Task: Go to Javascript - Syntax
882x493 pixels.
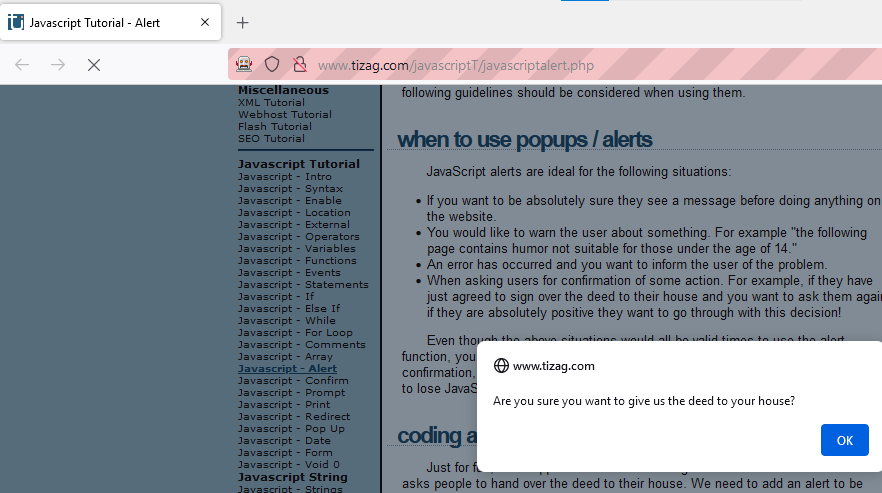Action: click(290, 189)
